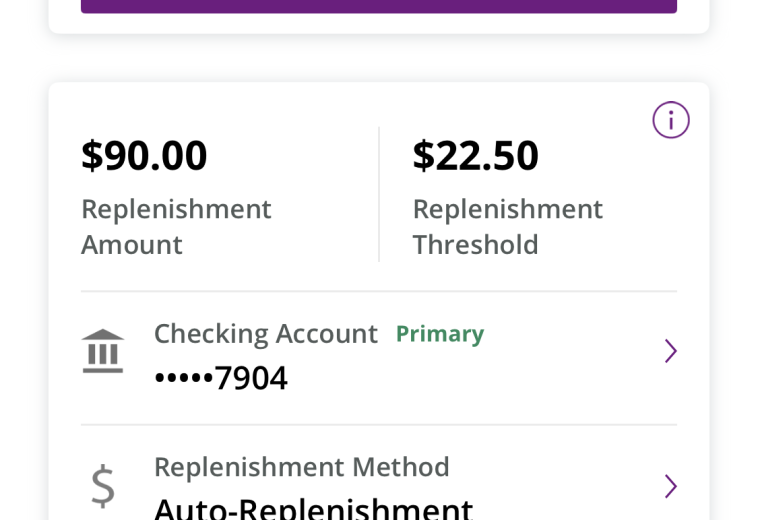Click the dollar sign in $90.00
Image resolution: width=758 pixels, height=520 pixels.
click(x=92, y=156)
